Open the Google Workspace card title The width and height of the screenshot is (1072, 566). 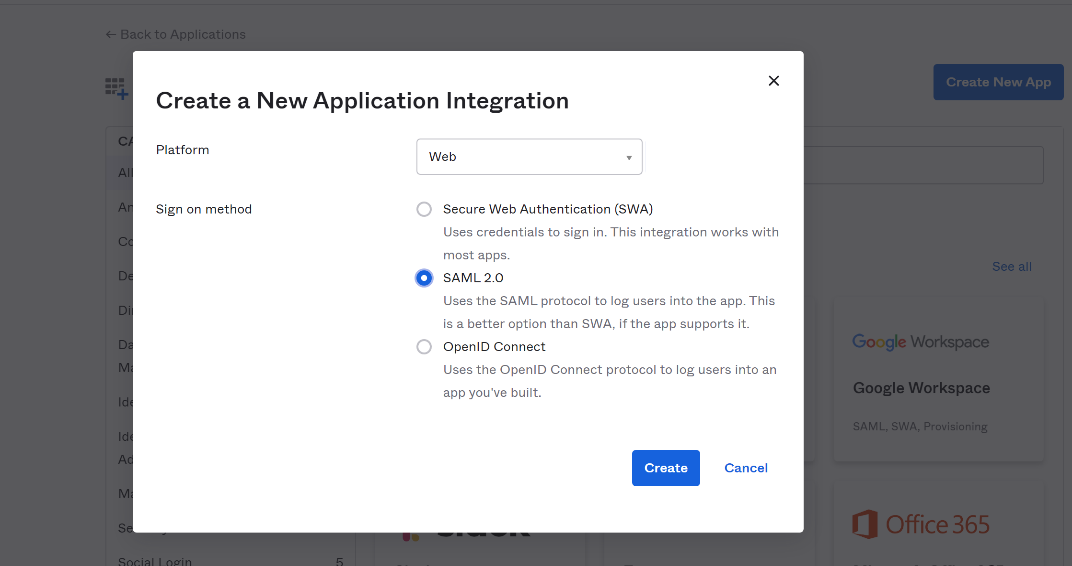(x=921, y=388)
